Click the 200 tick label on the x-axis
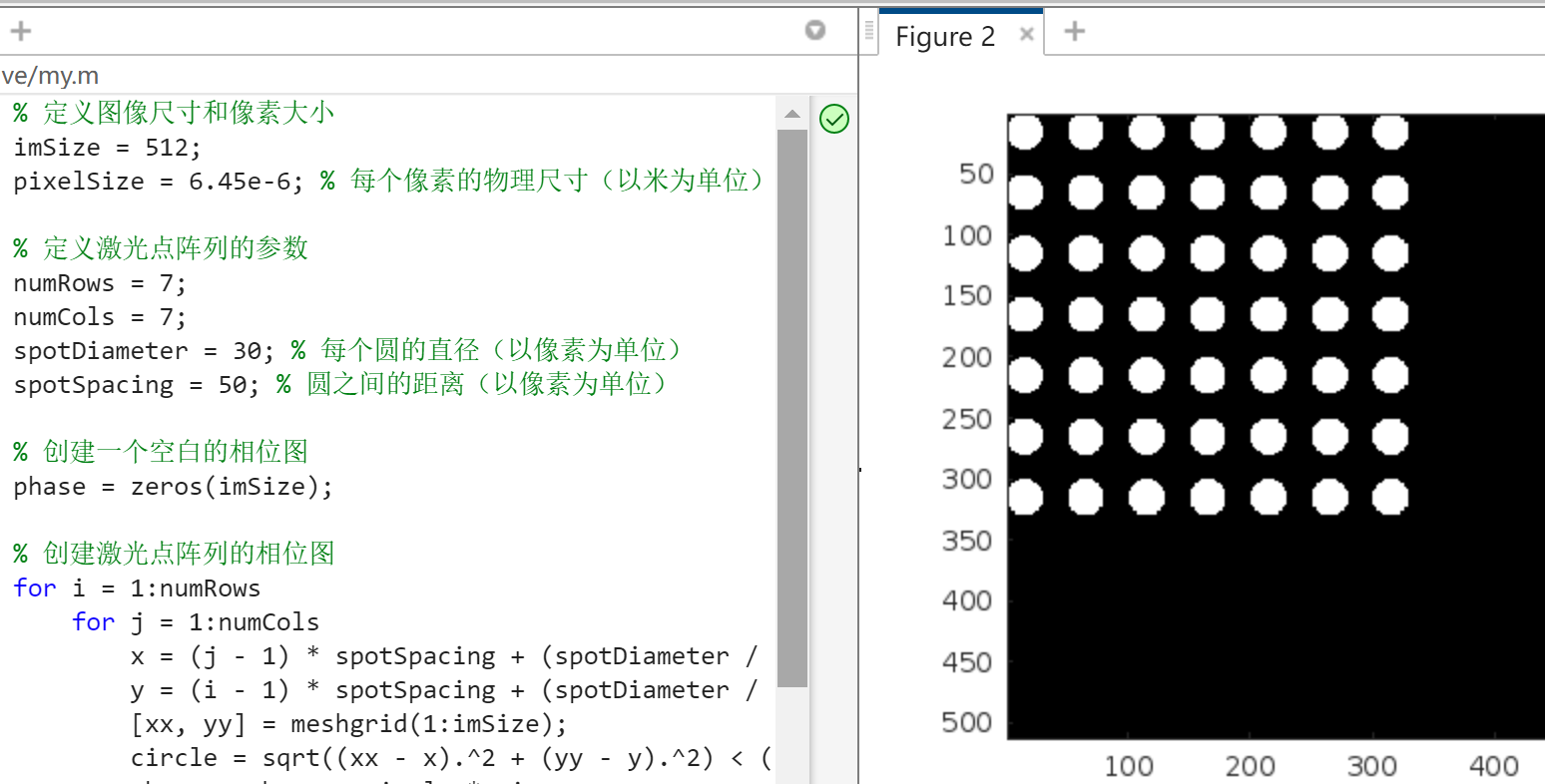 click(x=1250, y=766)
